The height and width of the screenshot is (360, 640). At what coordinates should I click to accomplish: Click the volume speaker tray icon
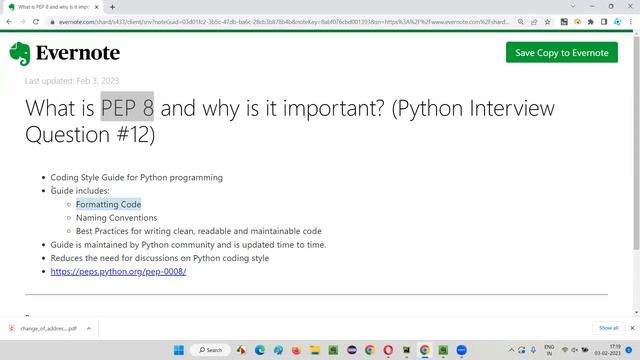click(575, 350)
